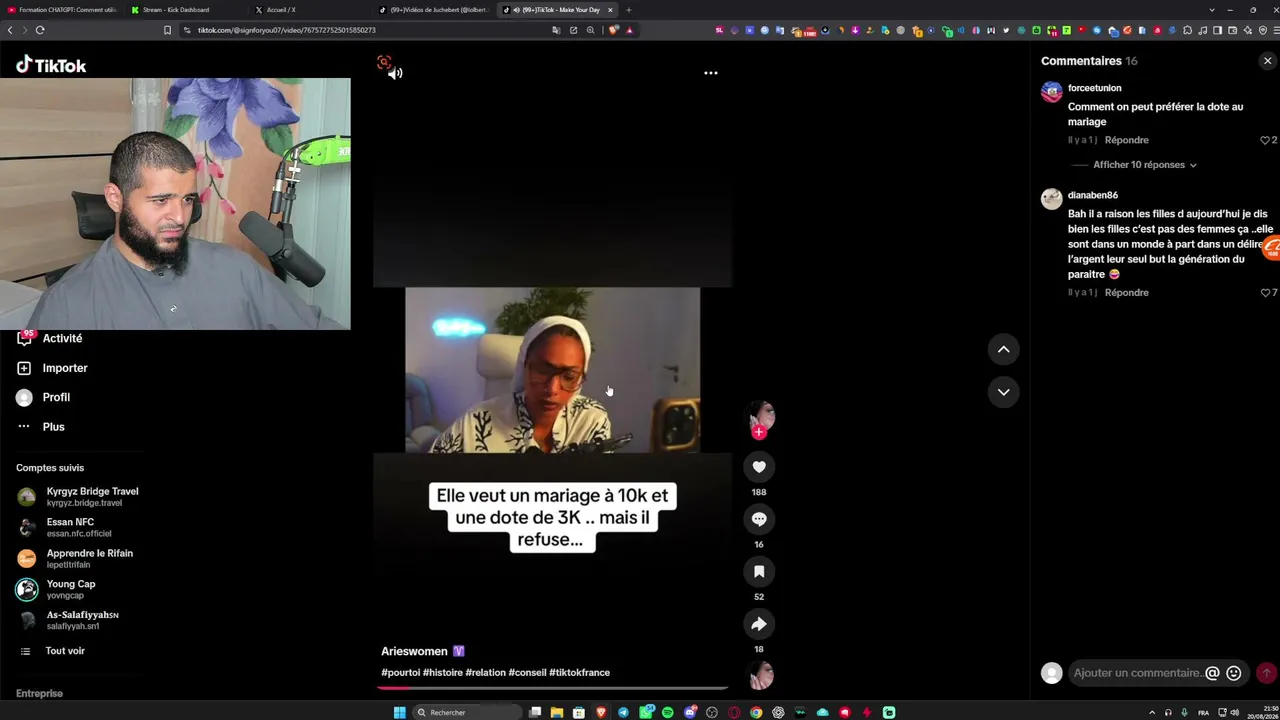This screenshot has width=1280, height=720.
Task: Close the Commentaires panel
Action: (1267, 61)
